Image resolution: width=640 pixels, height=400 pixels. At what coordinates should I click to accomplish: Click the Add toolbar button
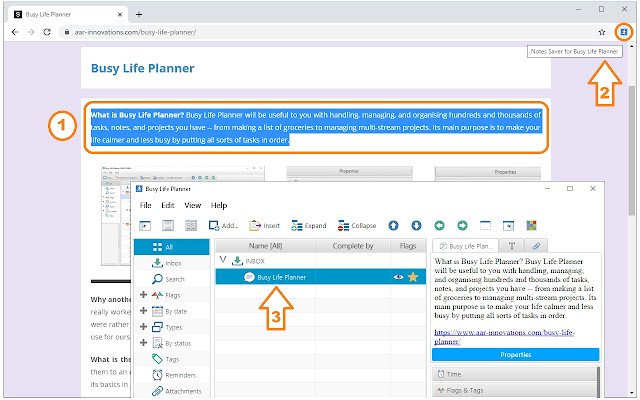tap(223, 225)
